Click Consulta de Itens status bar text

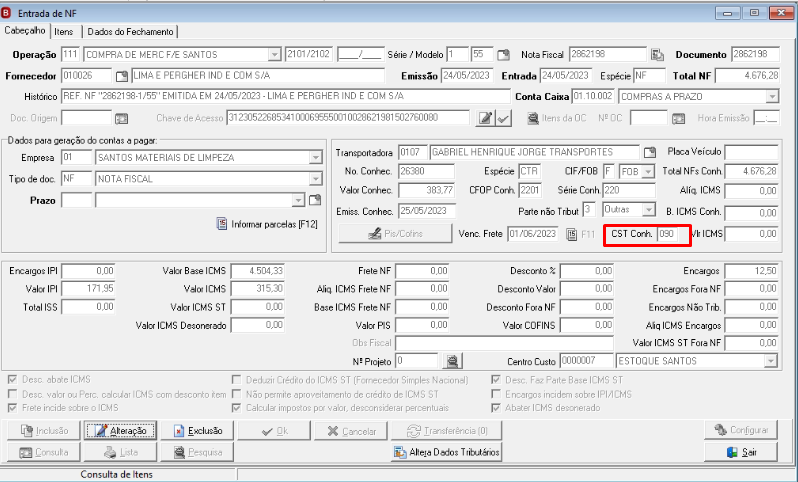[x=117, y=474]
